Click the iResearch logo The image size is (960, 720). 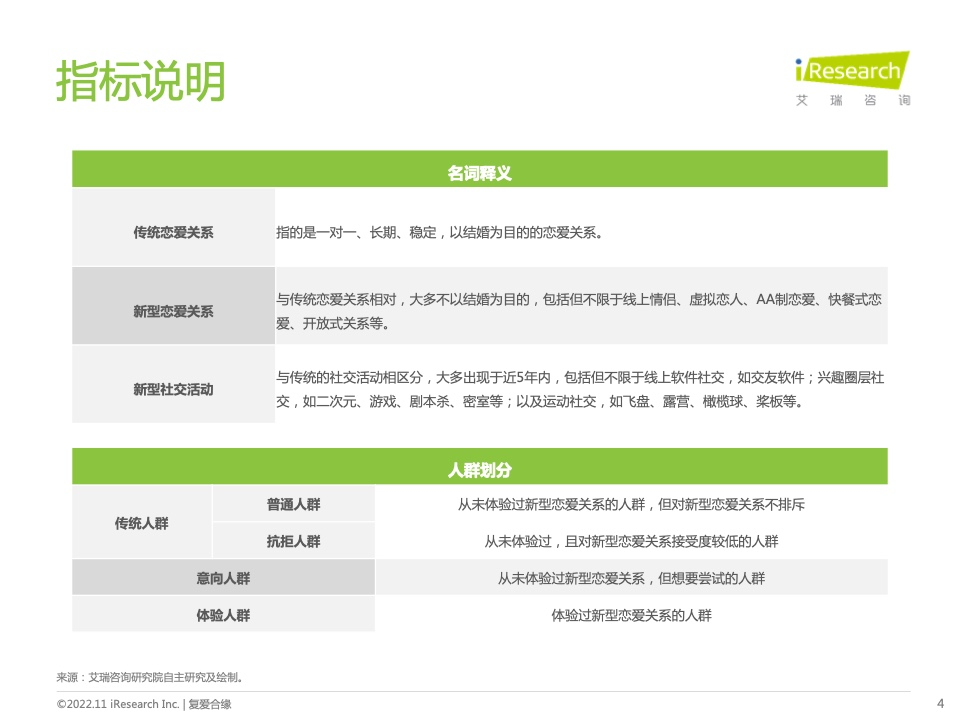[x=852, y=70]
